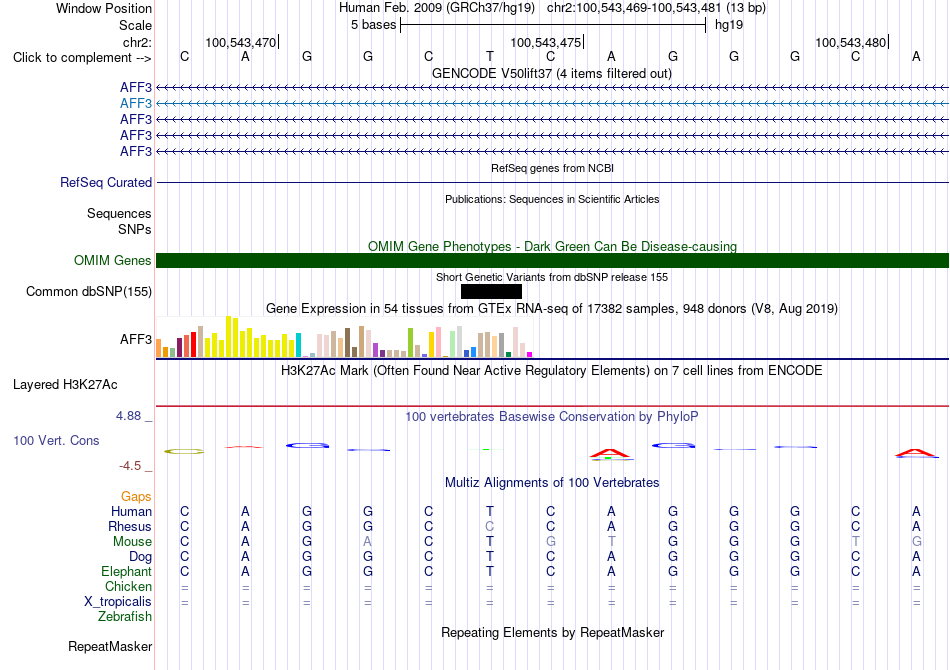This screenshot has height=670, width=950.
Task: Click the Layered H3K27Ac label
Action: (x=65, y=385)
